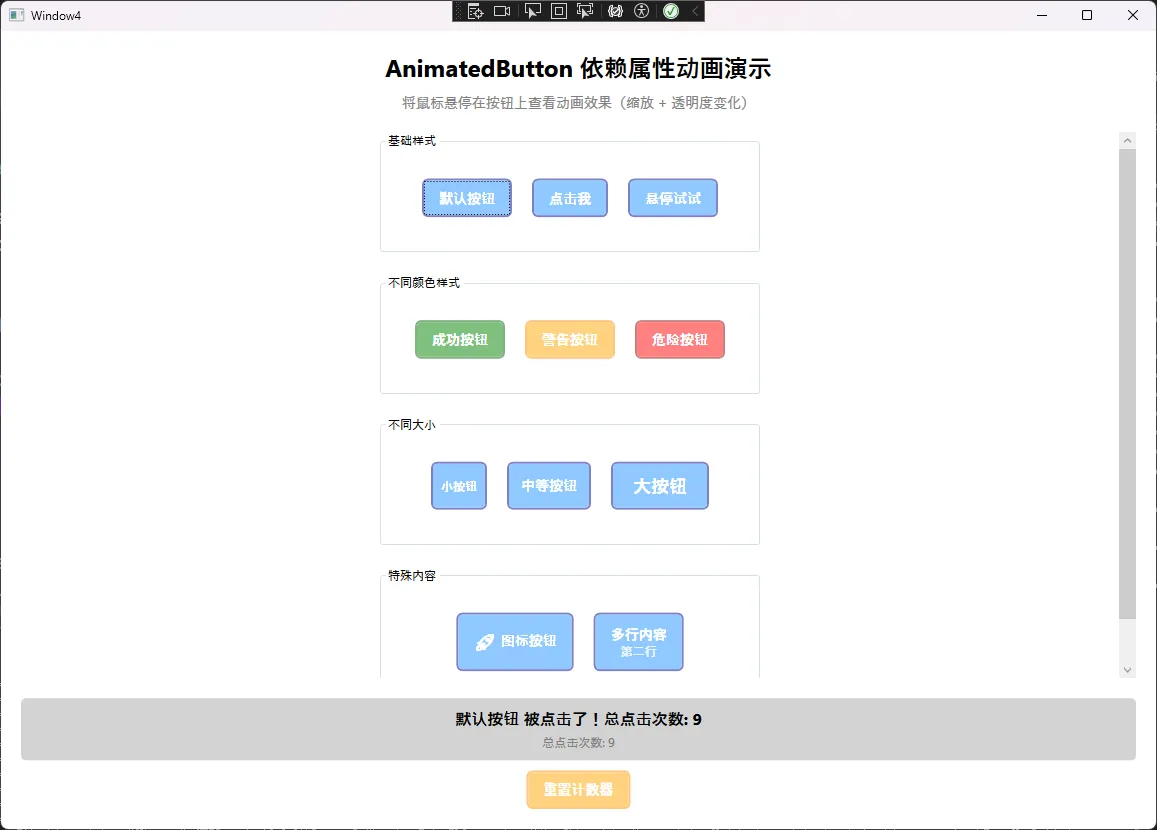
Task: Open the accessibility checker person icon
Action: tap(642, 11)
